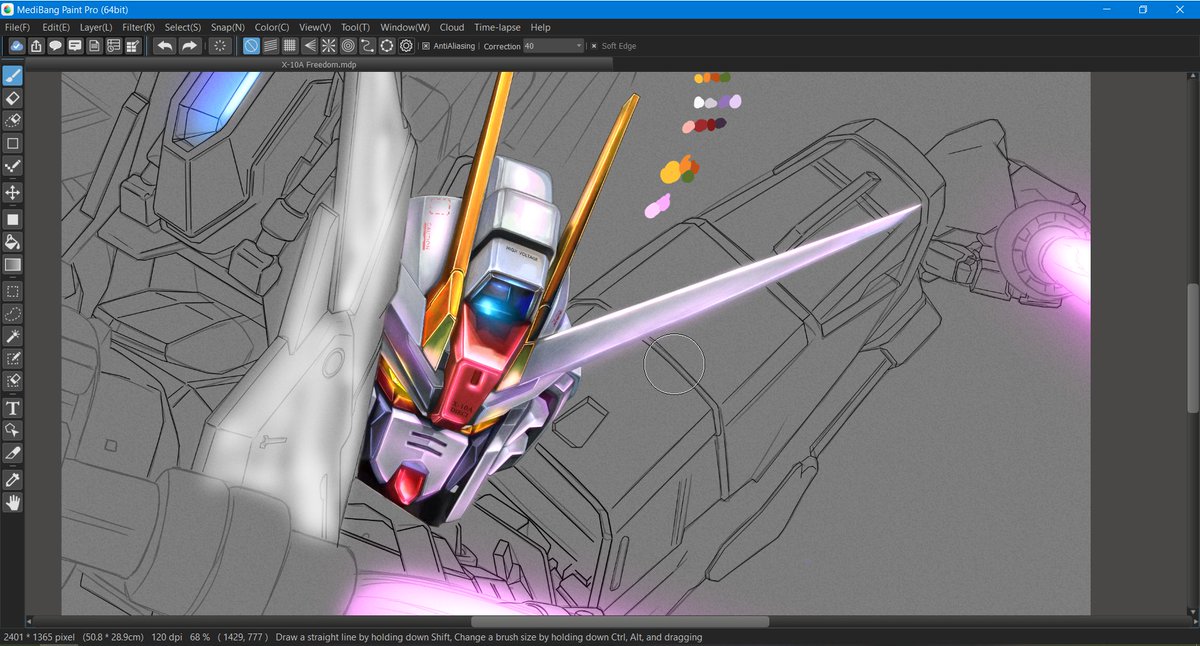Select the Lasso tool
The width and height of the screenshot is (1200, 646).
pyautogui.click(x=13, y=314)
